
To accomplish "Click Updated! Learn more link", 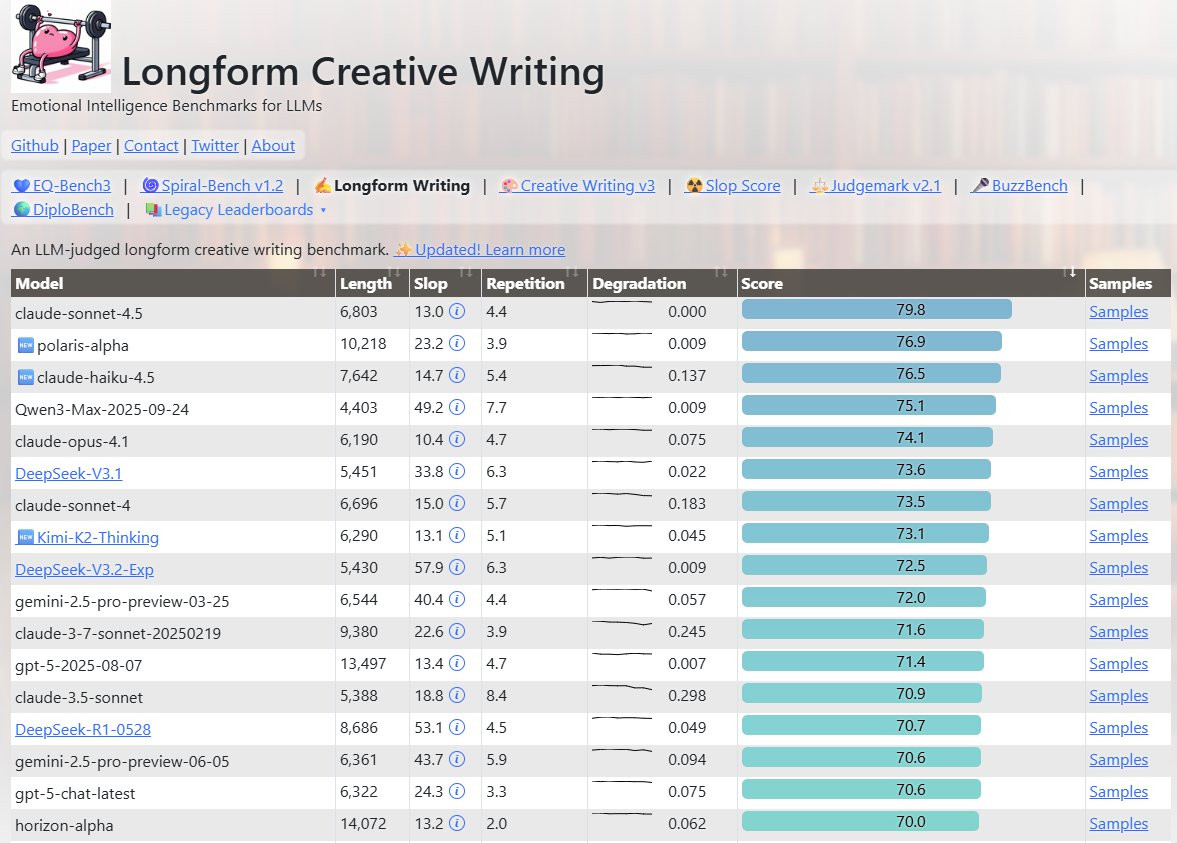I will 480,249.
